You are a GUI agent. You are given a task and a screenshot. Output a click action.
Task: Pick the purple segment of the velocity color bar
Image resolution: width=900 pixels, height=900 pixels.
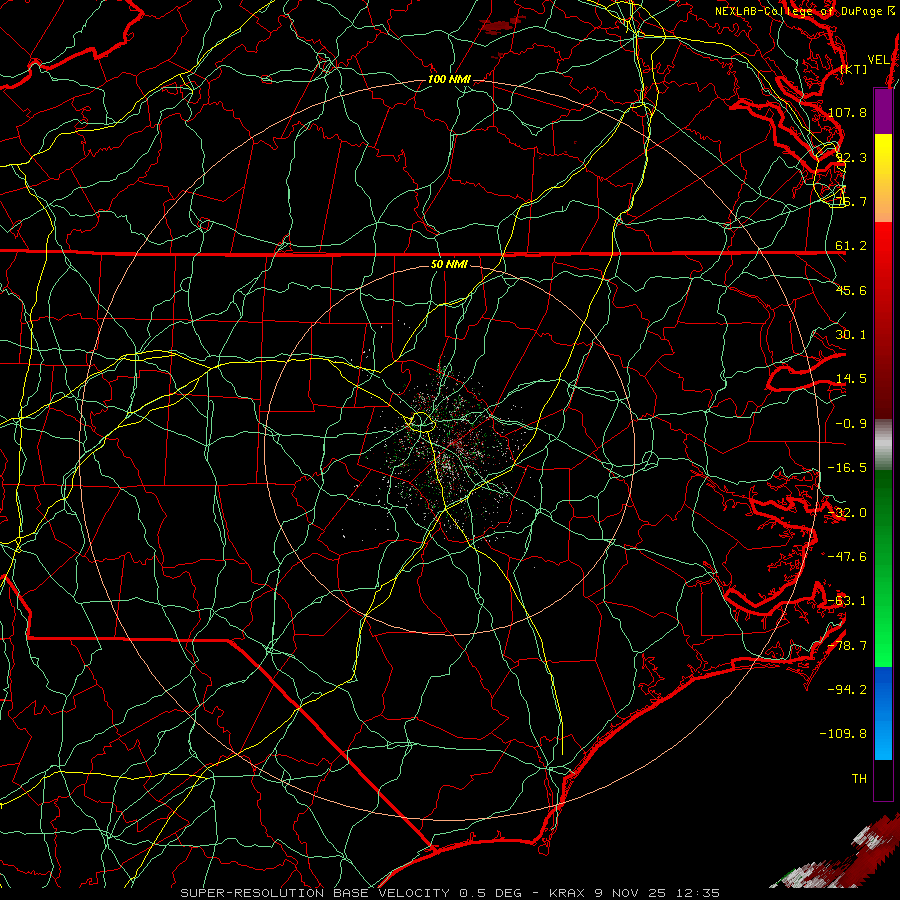(x=883, y=111)
